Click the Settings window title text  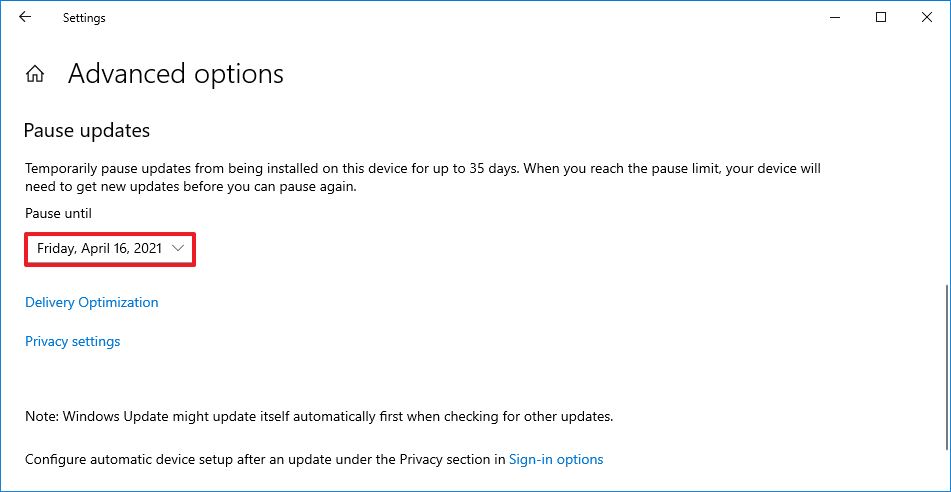[x=84, y=18]
